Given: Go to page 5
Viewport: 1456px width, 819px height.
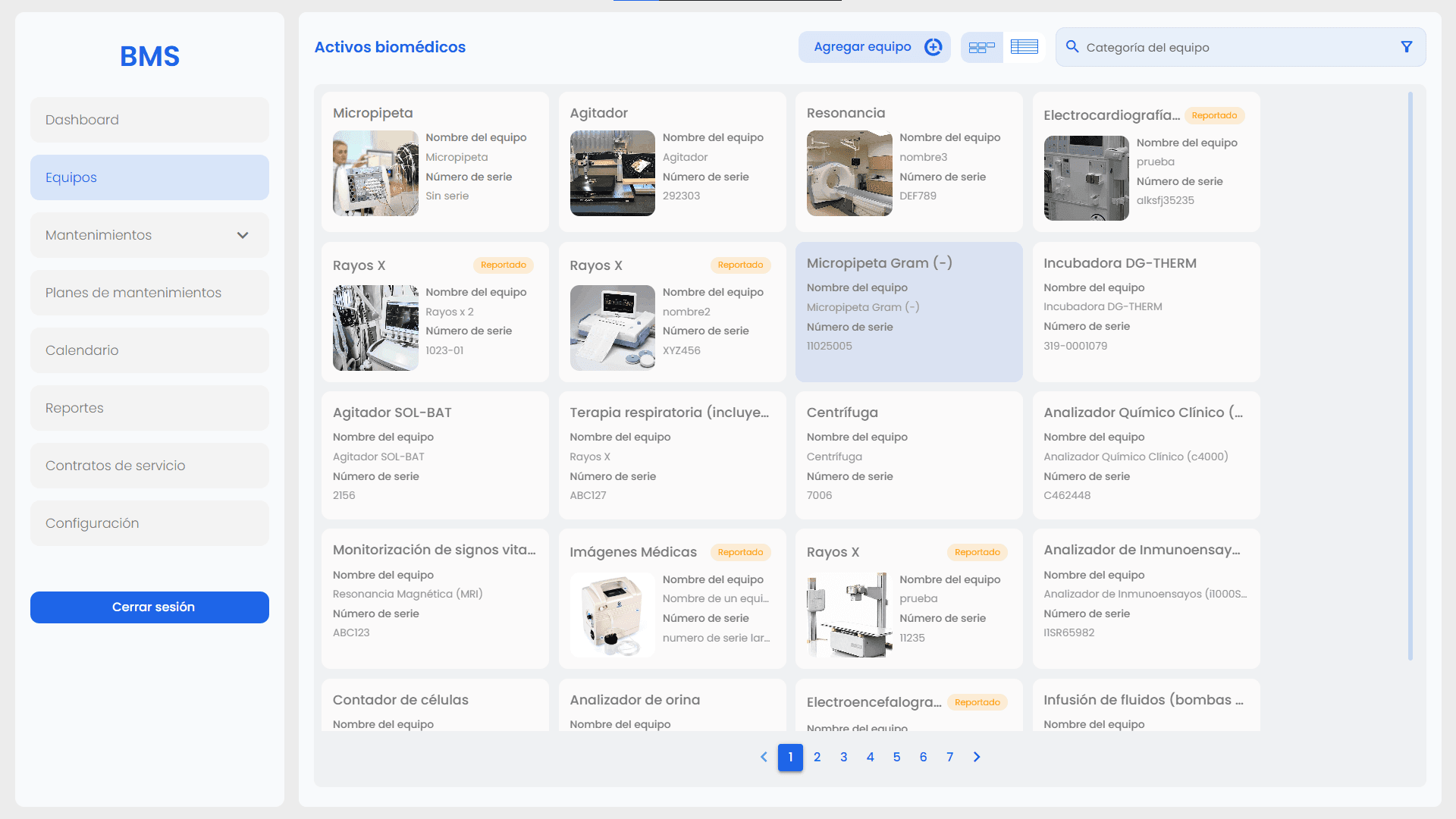Looking at the screenshot, I should (896, 758).
